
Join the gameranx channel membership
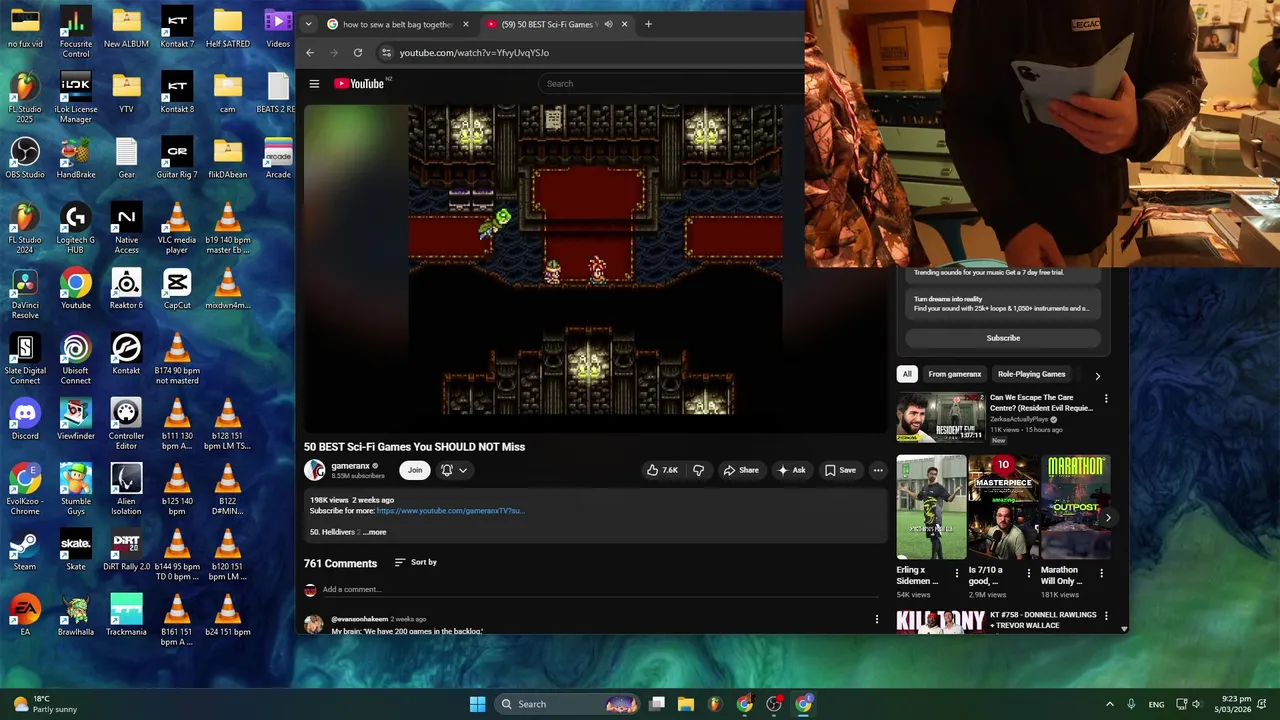point(415,470)
